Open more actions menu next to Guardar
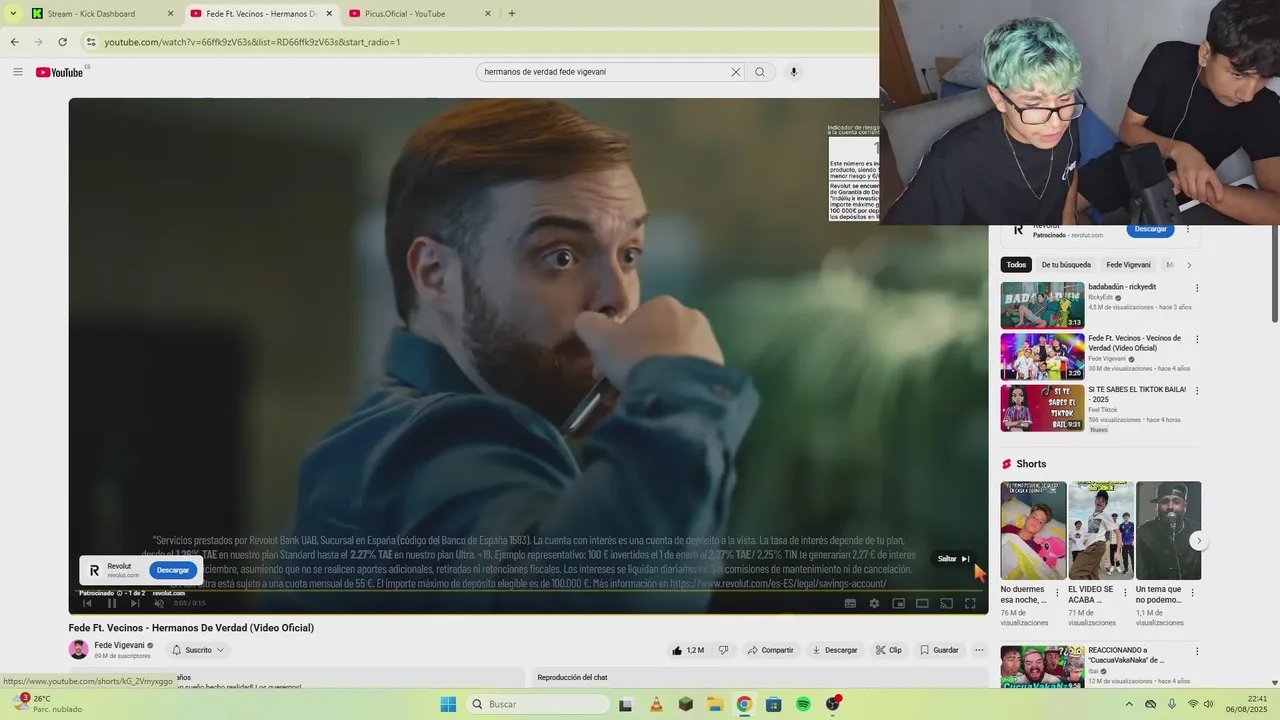The height and width of the screenshot is (720, 1280). (x=979, y=650)
